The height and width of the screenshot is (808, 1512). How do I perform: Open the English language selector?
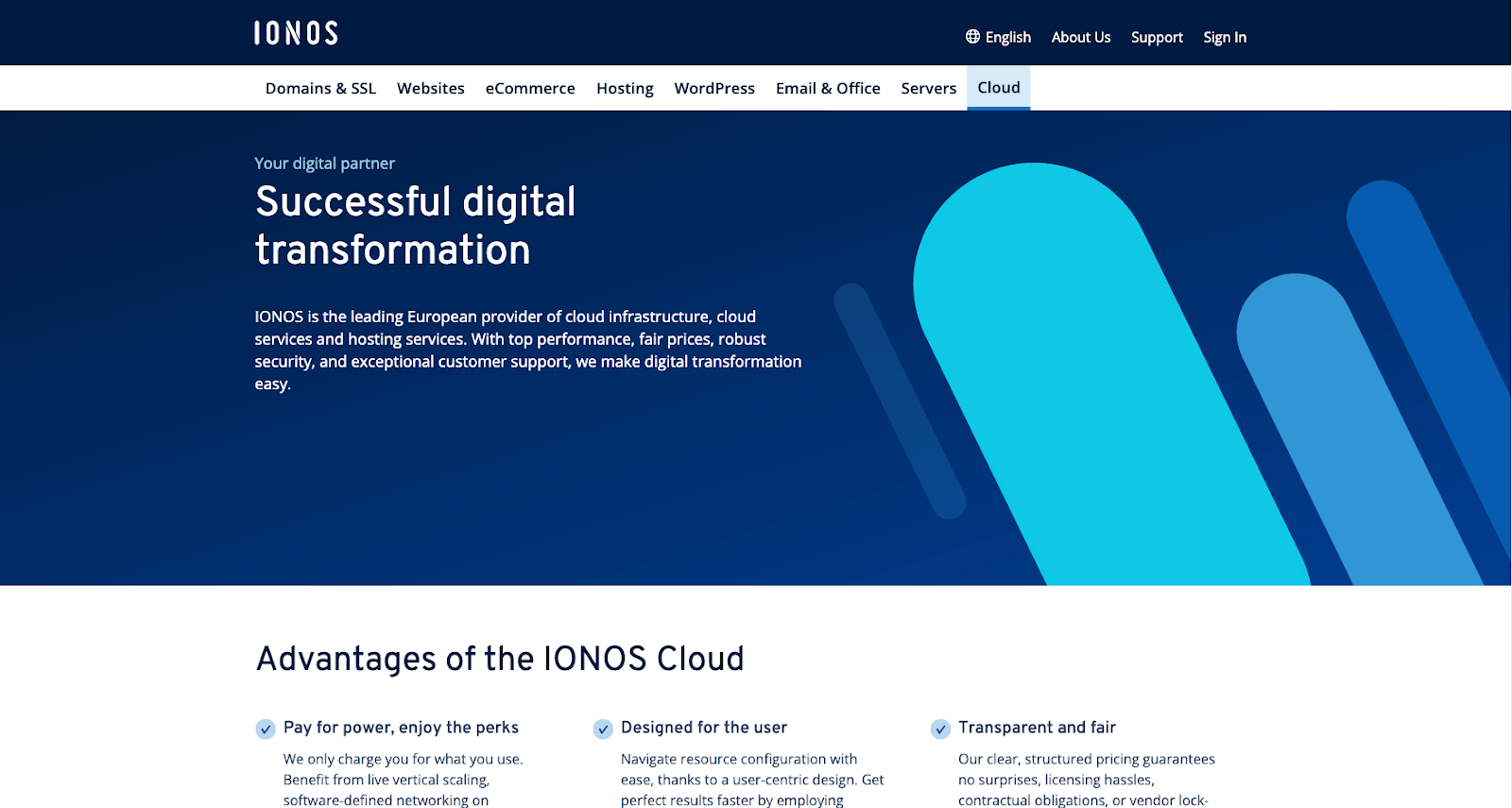tap(998, 37)
